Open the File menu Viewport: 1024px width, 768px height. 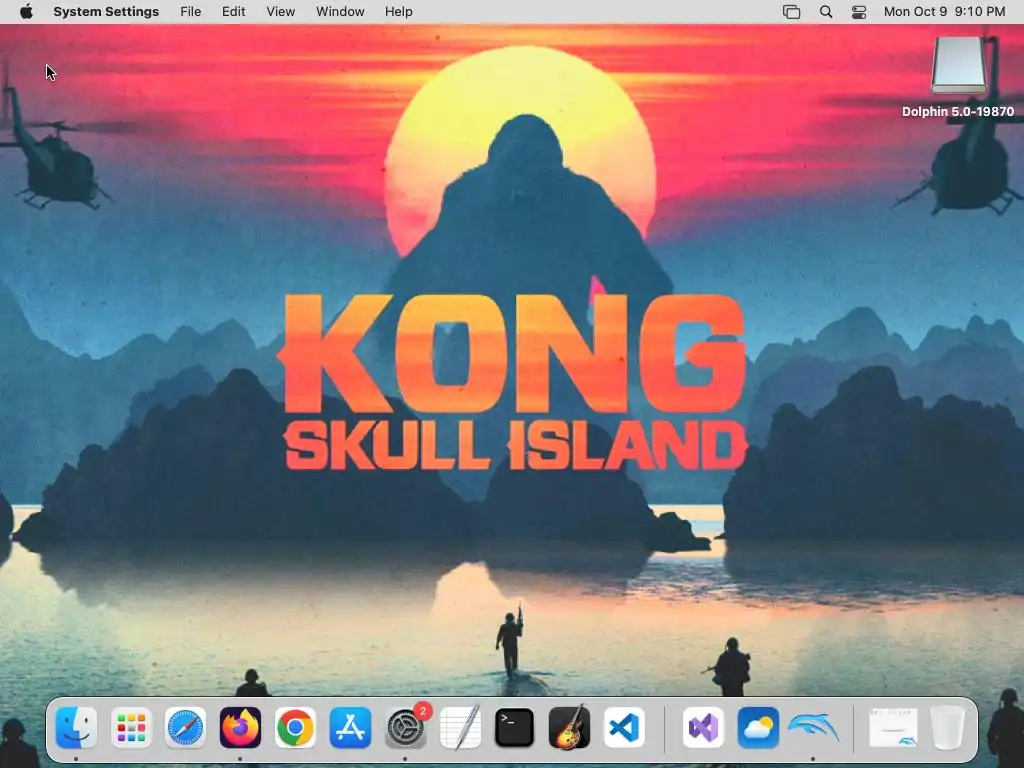(191, 12)
